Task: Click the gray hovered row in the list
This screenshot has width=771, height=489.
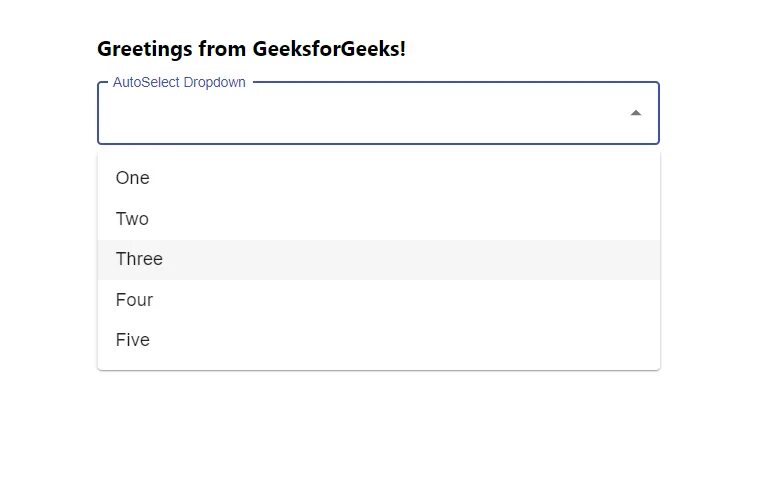Action: pos(378,259)
